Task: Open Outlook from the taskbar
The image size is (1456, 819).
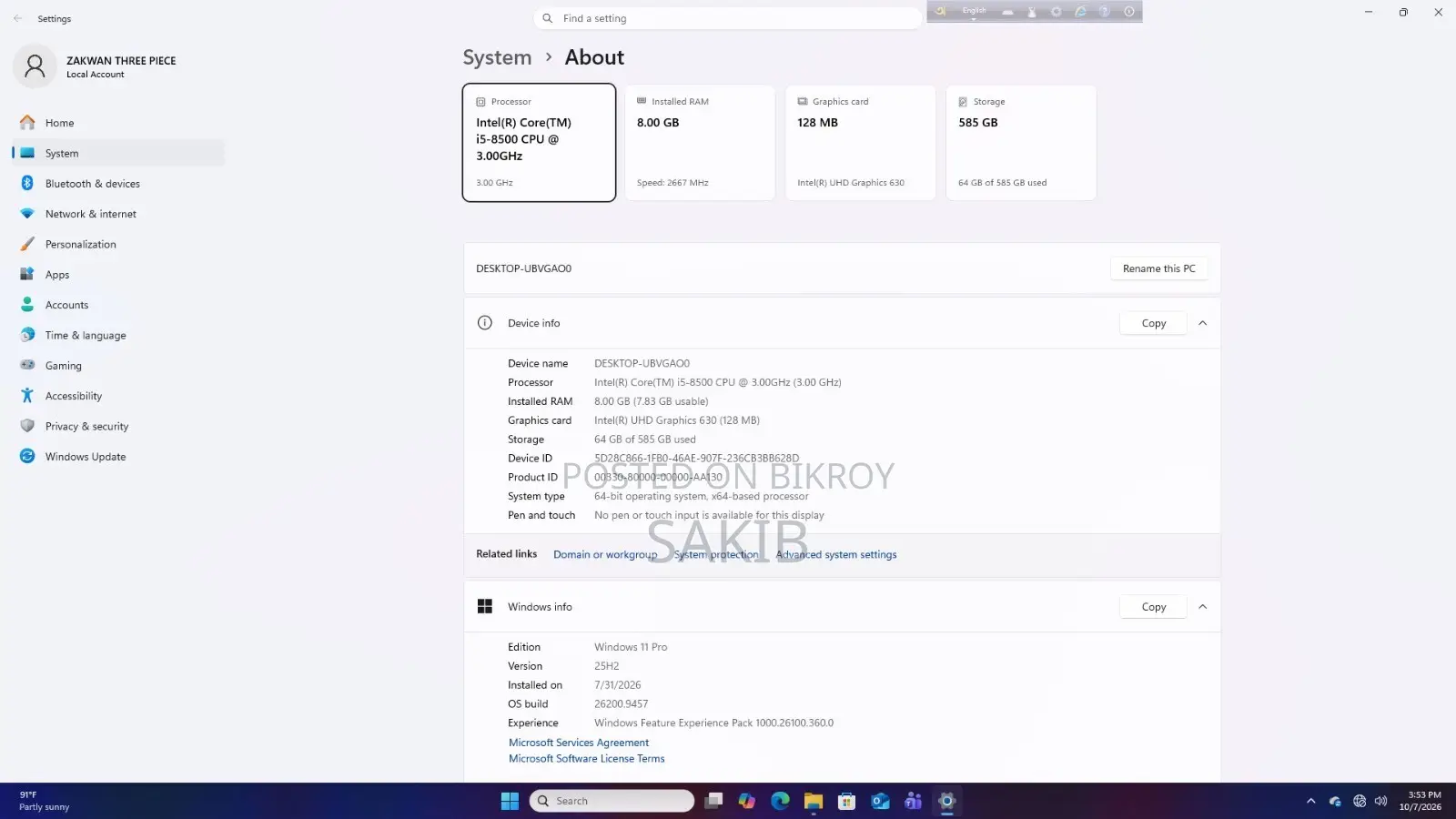Action: (880, 801)
